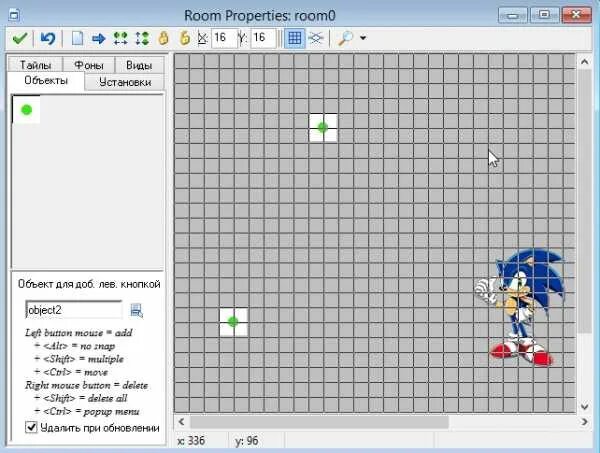The width and height of the screenshot is (600, 453).
Task: Select the Sonic sprite instance in room
Action: 520,308
